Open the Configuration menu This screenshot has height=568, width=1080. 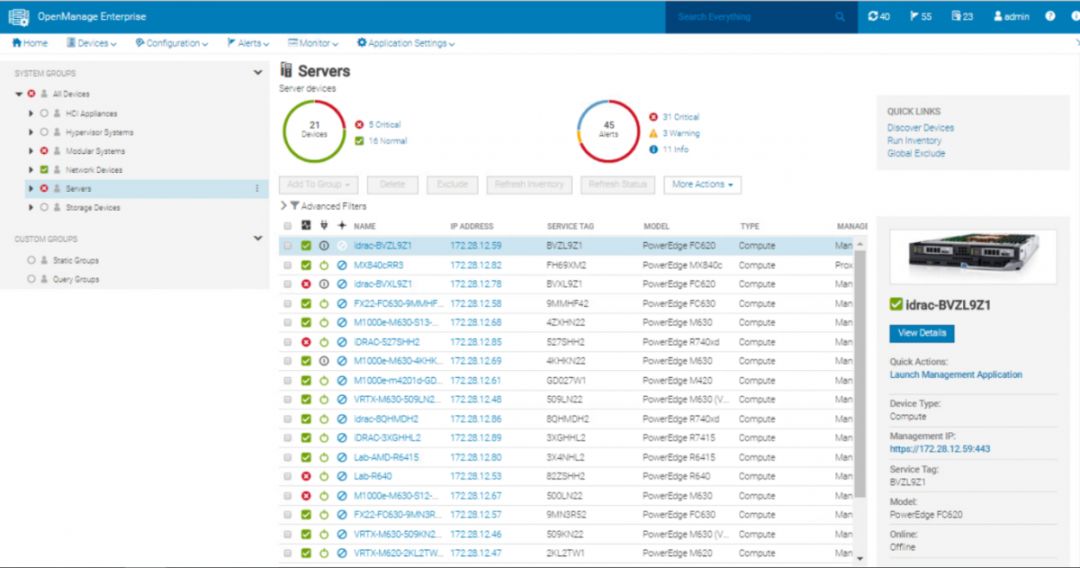click(172, 43)
